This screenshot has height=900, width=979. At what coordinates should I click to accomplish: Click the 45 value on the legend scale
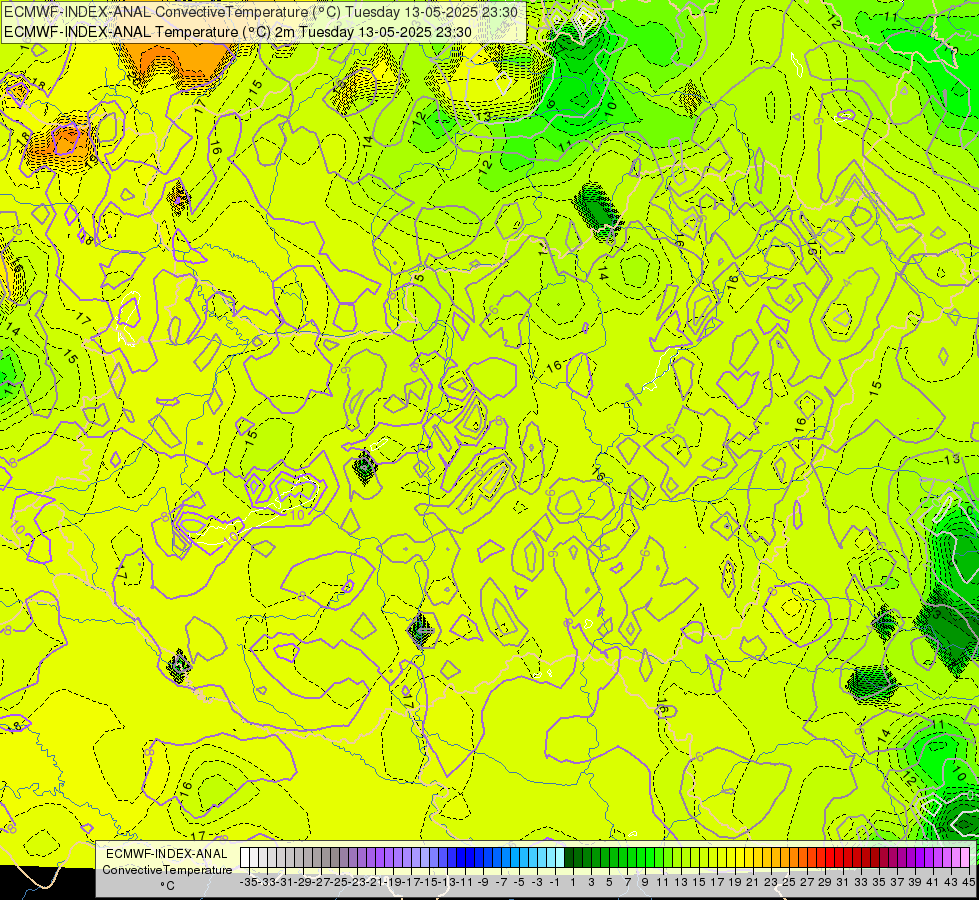[969, 883]
